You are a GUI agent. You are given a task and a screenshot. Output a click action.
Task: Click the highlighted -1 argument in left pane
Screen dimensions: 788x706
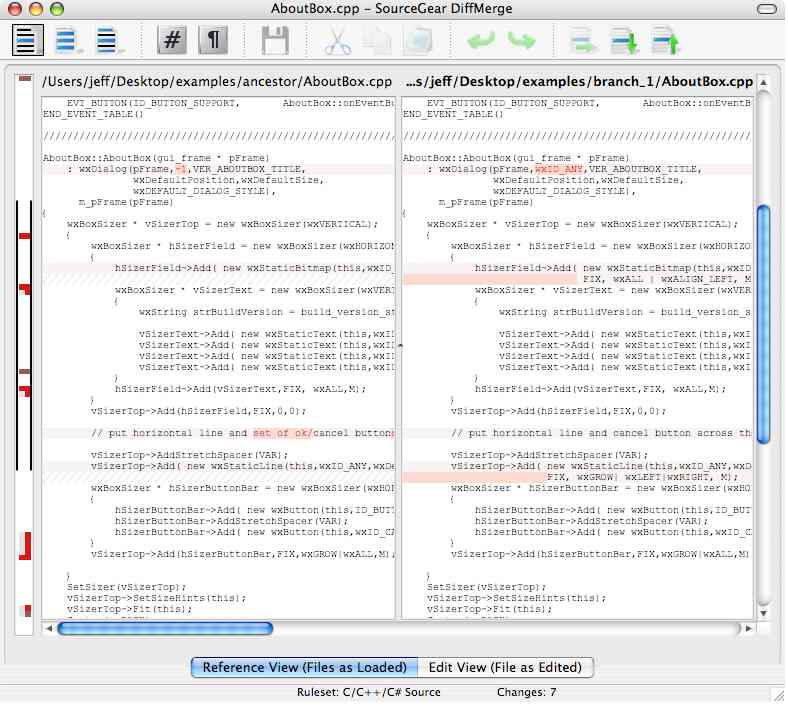(181, 169)
